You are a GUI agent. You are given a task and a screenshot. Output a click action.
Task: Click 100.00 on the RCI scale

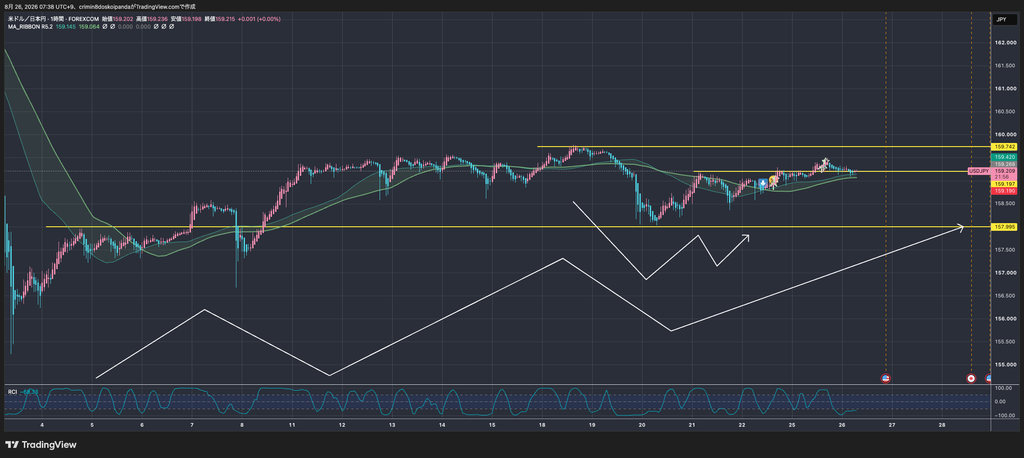click(1004, 388)
